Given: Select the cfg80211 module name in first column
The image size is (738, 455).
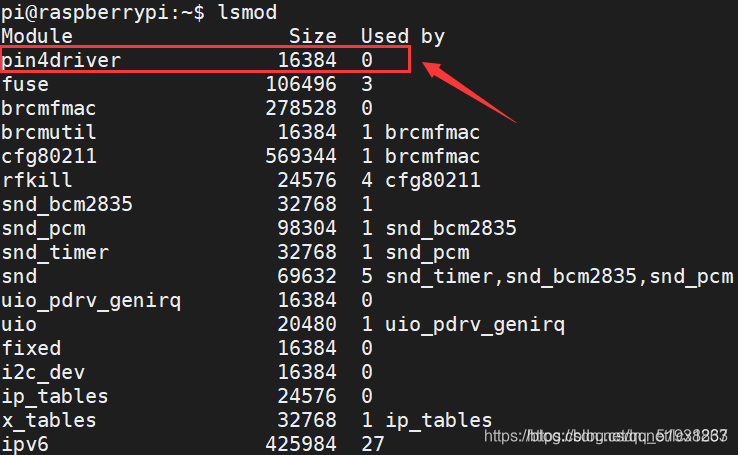Looking at the screenshot, I should (x=49, y=156).
